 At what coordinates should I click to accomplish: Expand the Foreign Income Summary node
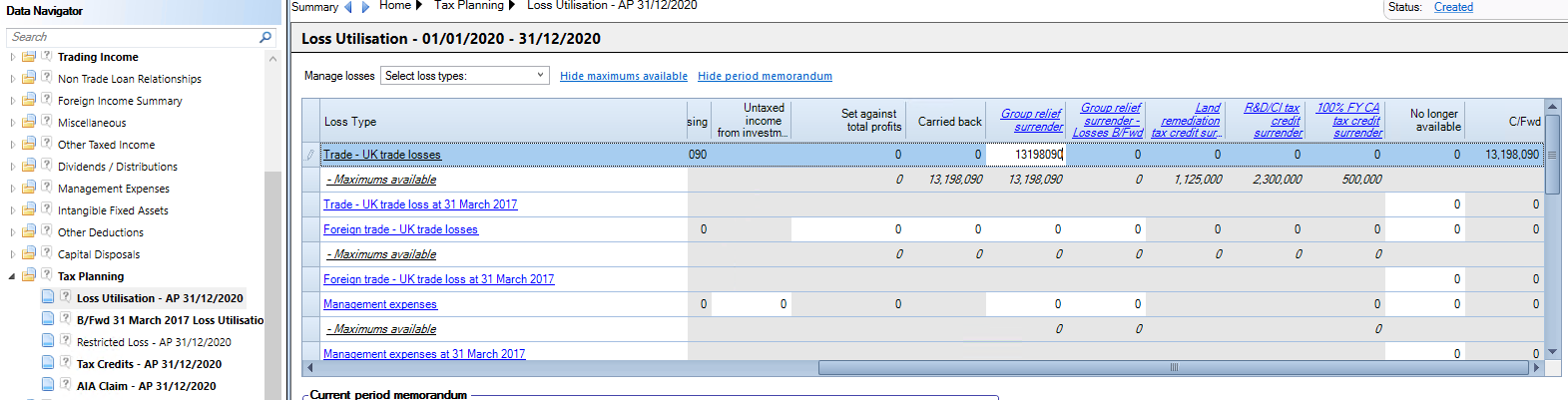pyautogui.click(x=12, y=101)
